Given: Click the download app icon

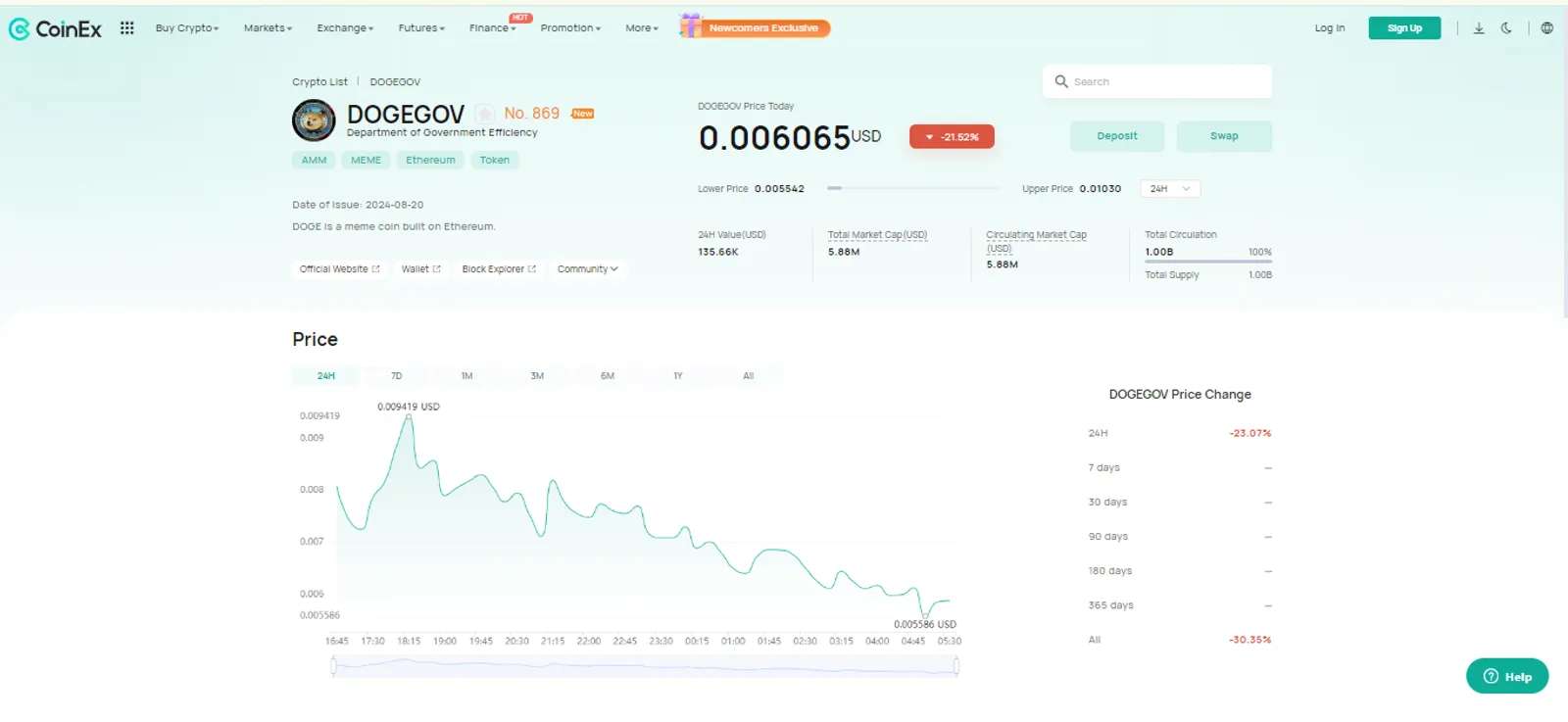Looking at the screenshot, I should click(1479, 28).
